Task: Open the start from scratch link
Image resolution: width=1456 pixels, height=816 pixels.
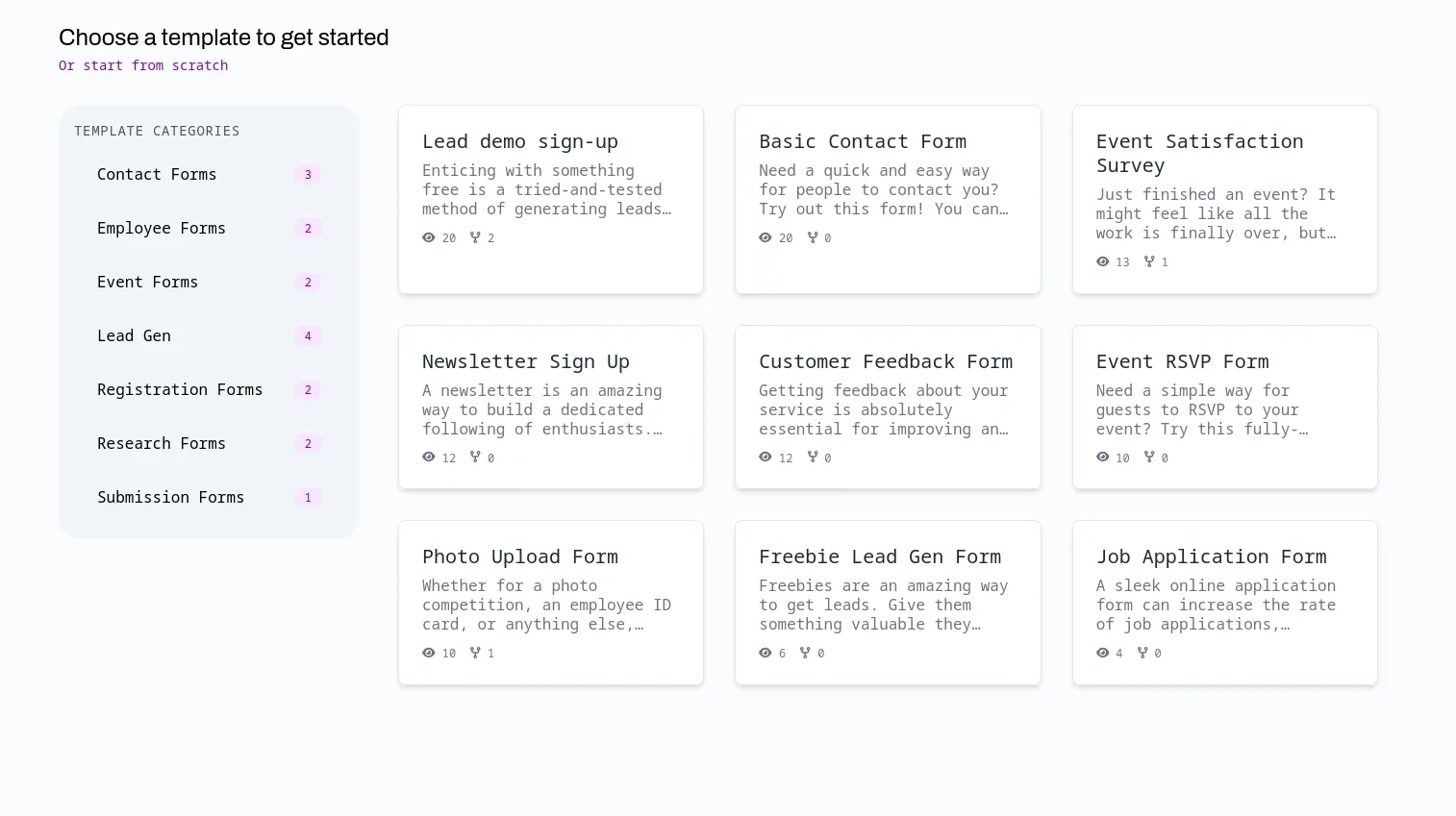Action: [x=143, y=65]
